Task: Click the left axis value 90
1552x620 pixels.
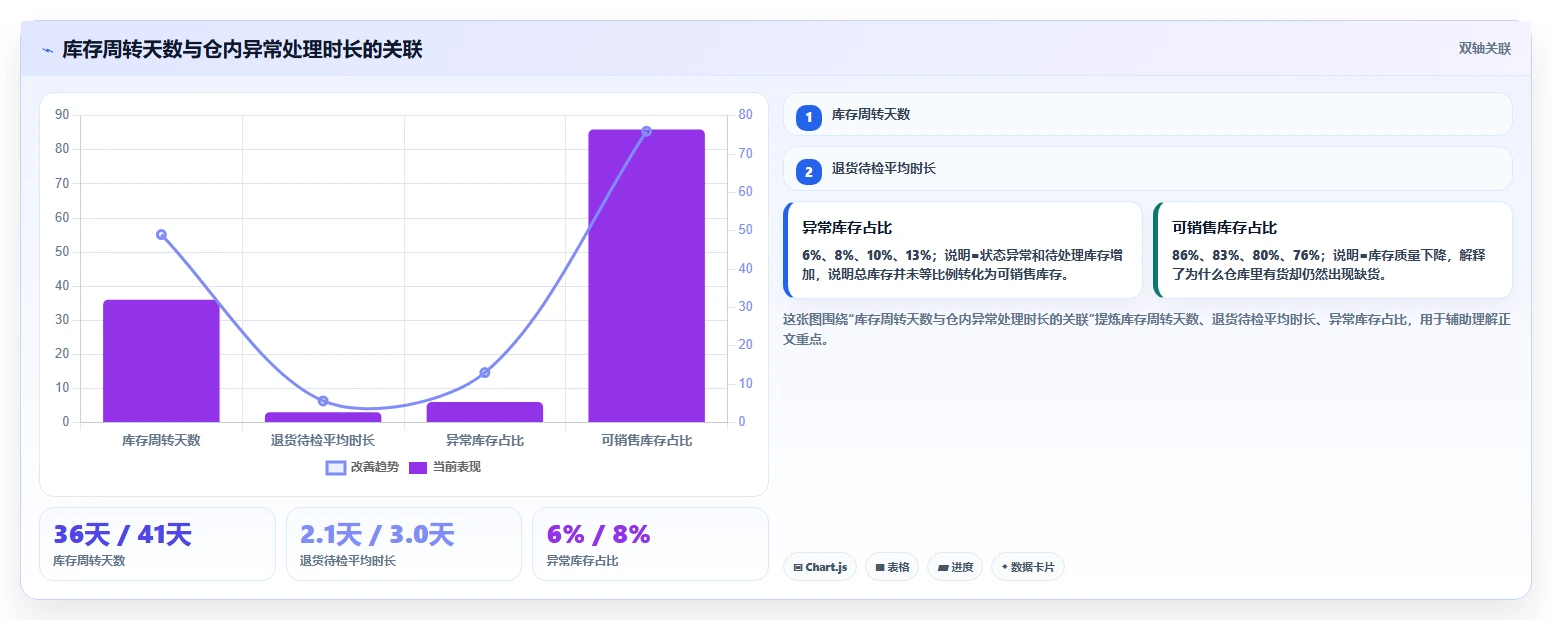Action: point(62,115)
